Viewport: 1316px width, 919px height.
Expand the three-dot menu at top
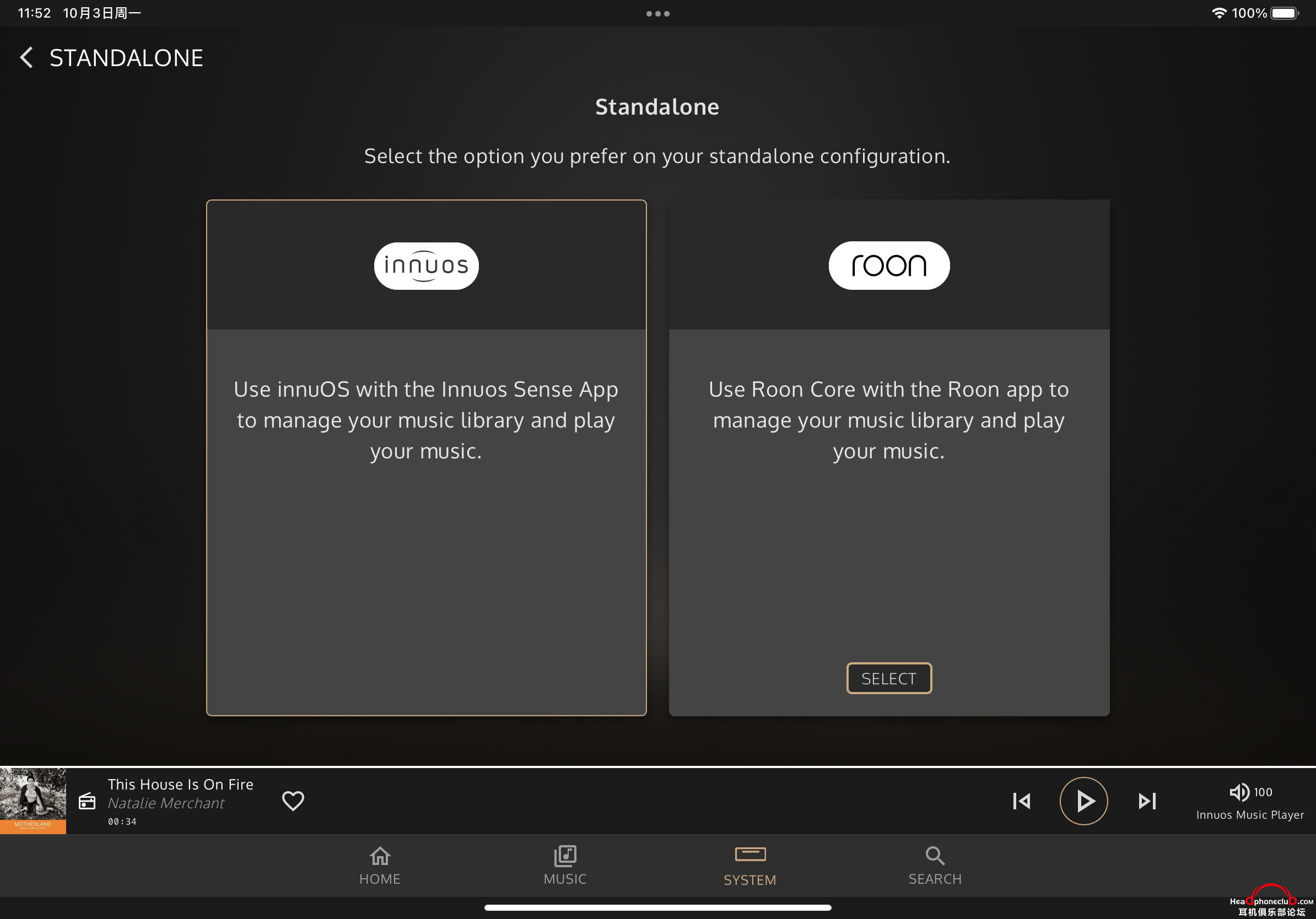[658, 13]
